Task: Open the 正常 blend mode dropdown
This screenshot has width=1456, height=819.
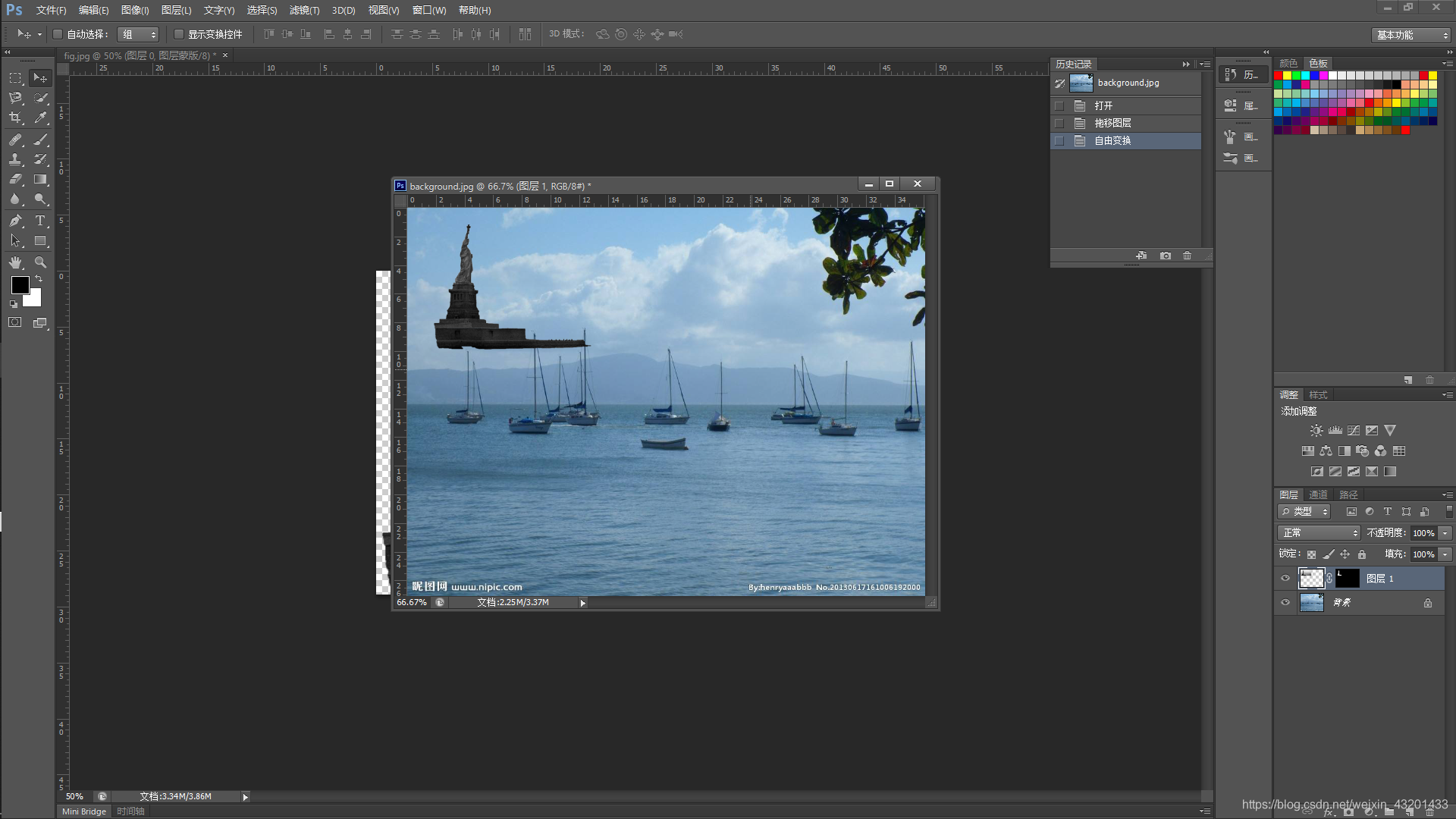Action: pyautogui.click(x=1319, y=533)
